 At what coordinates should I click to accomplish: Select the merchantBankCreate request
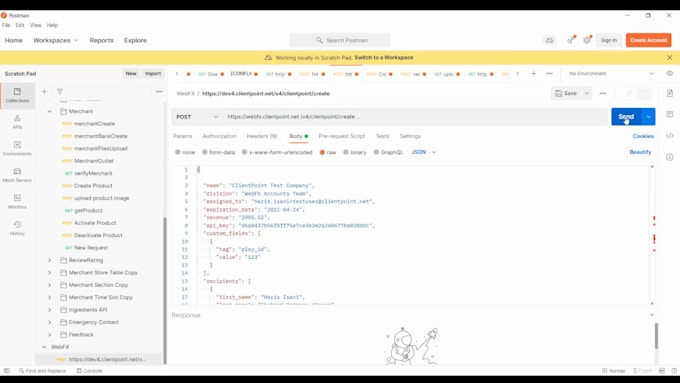click(101, 136)
